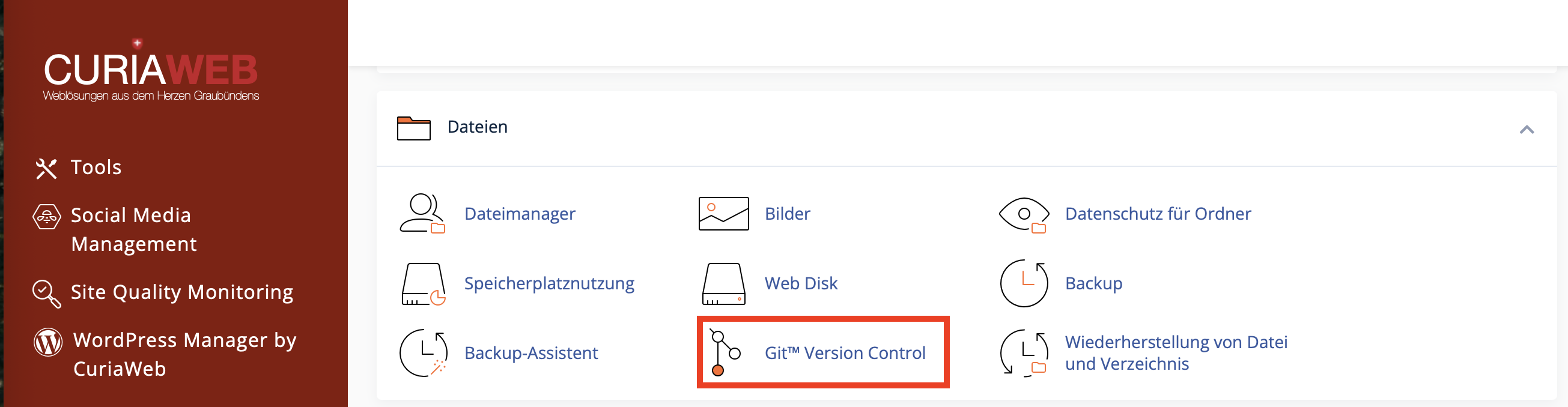
Task: Click the Backup-Assistent wizard icon
Action: tap(423, 353)
